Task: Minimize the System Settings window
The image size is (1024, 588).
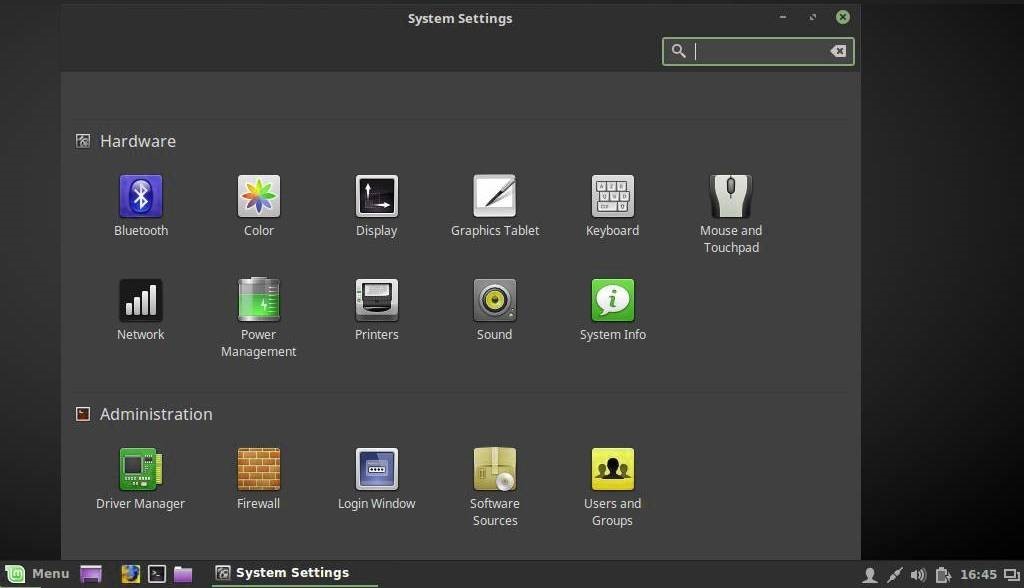Action: (782, 17)
